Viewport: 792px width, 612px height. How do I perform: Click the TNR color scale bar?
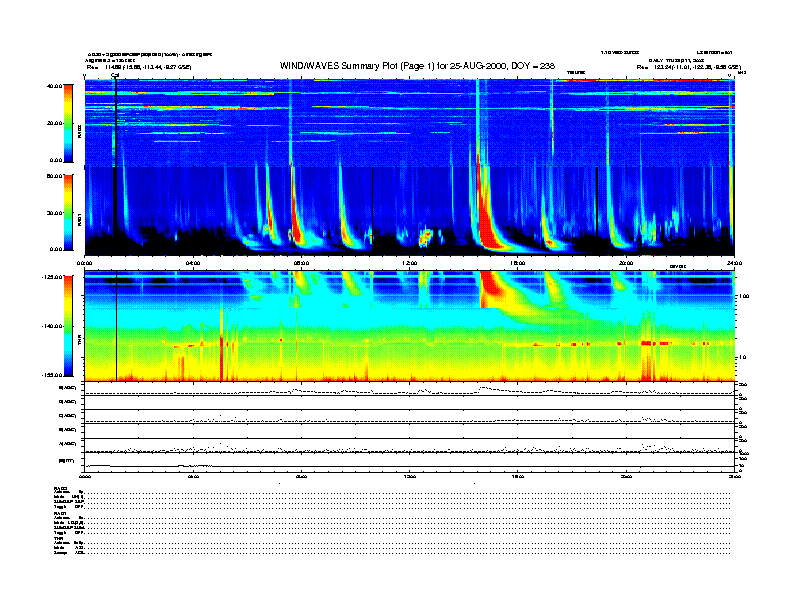tap(68, 326)
